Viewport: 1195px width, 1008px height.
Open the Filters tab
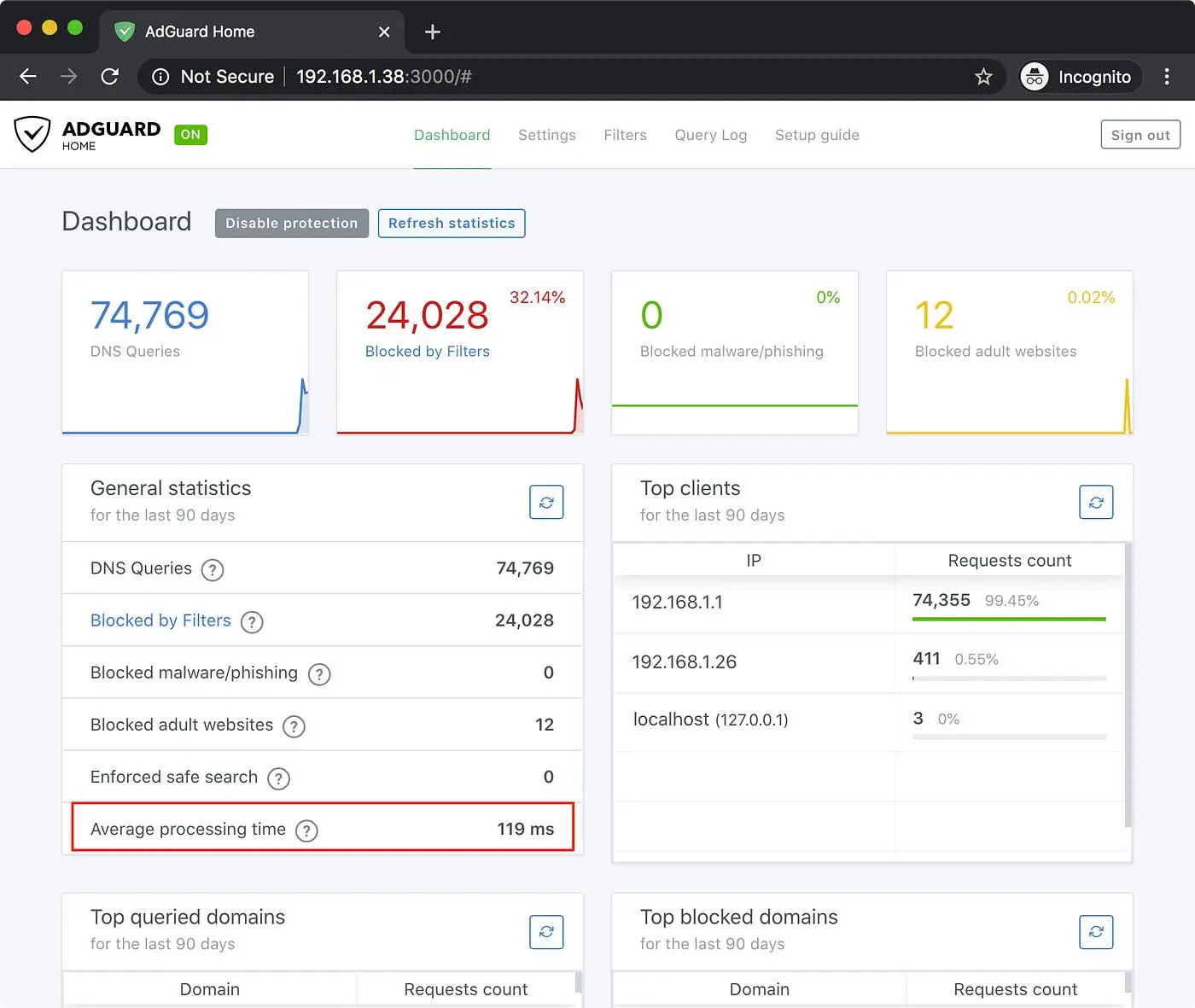[x=626, y=135]
